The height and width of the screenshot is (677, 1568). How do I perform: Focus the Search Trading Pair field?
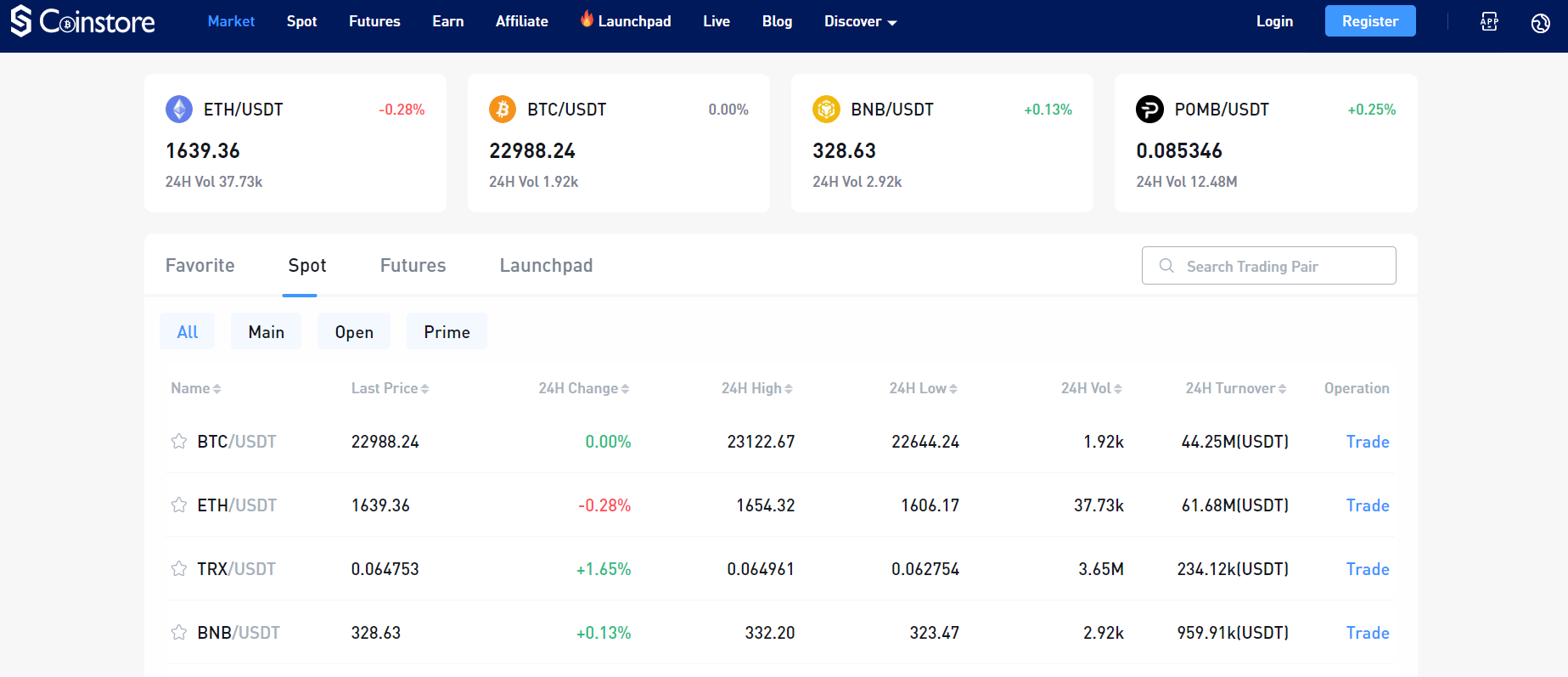[1268, 266]
